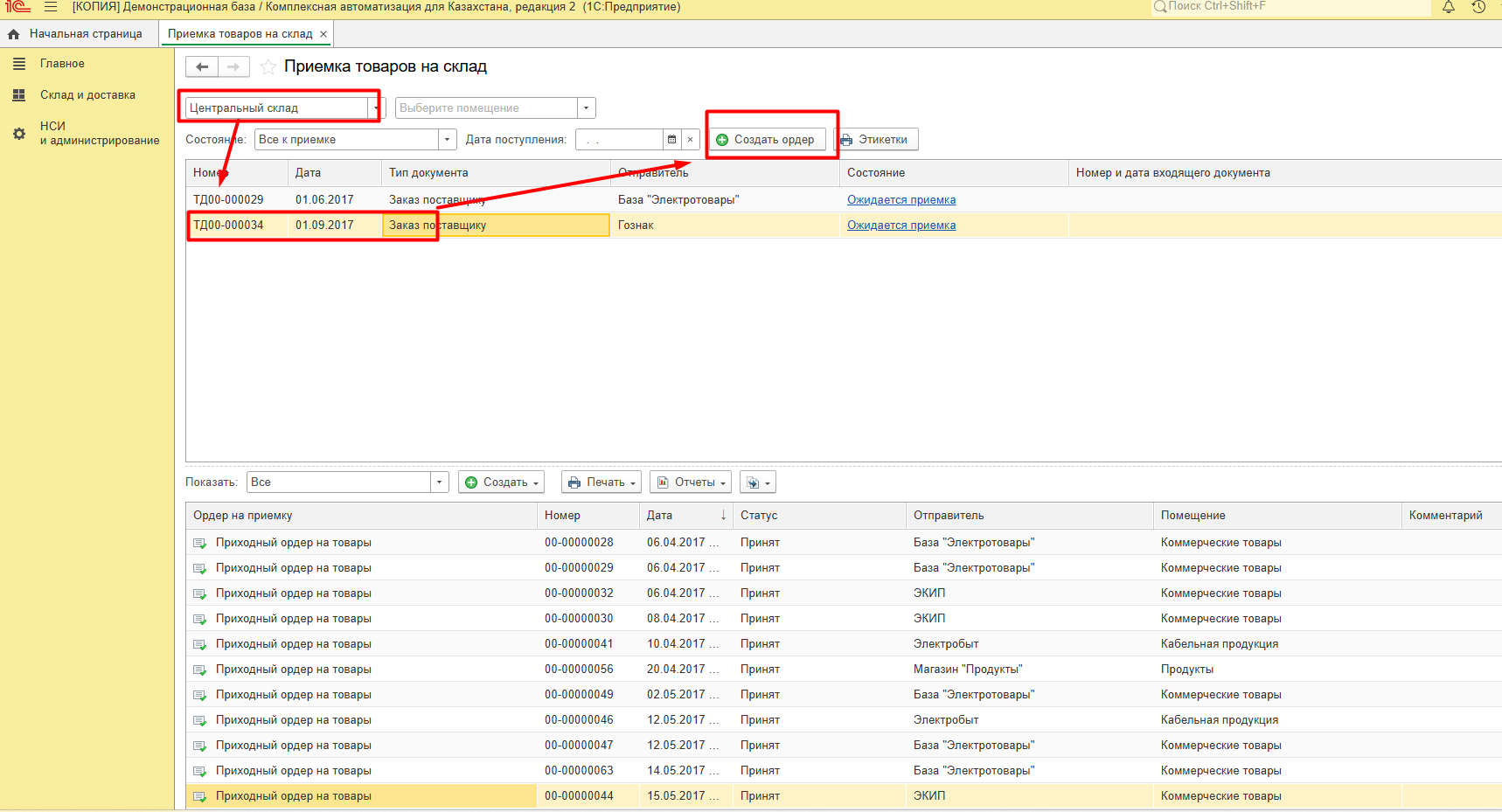Clear the Дата поступления field

[x=690, y=140]
